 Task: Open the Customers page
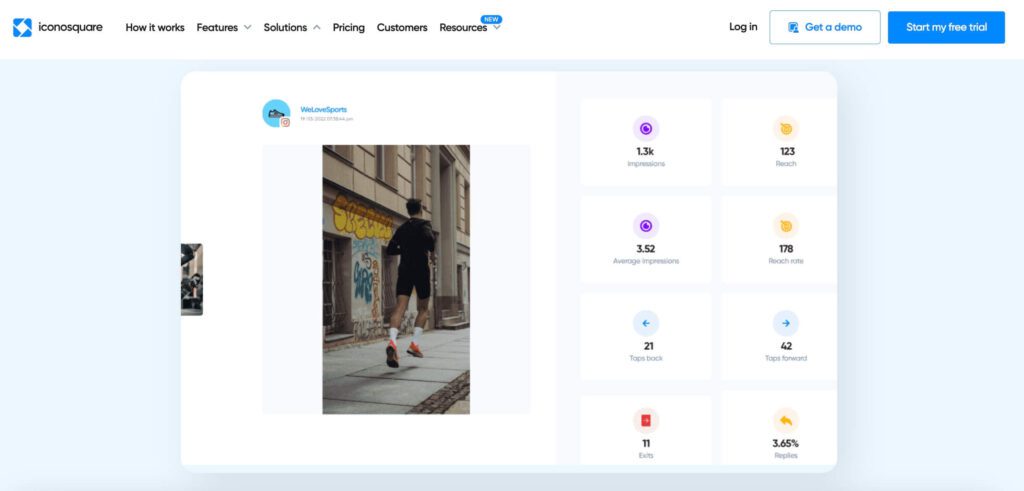[402, 27]
